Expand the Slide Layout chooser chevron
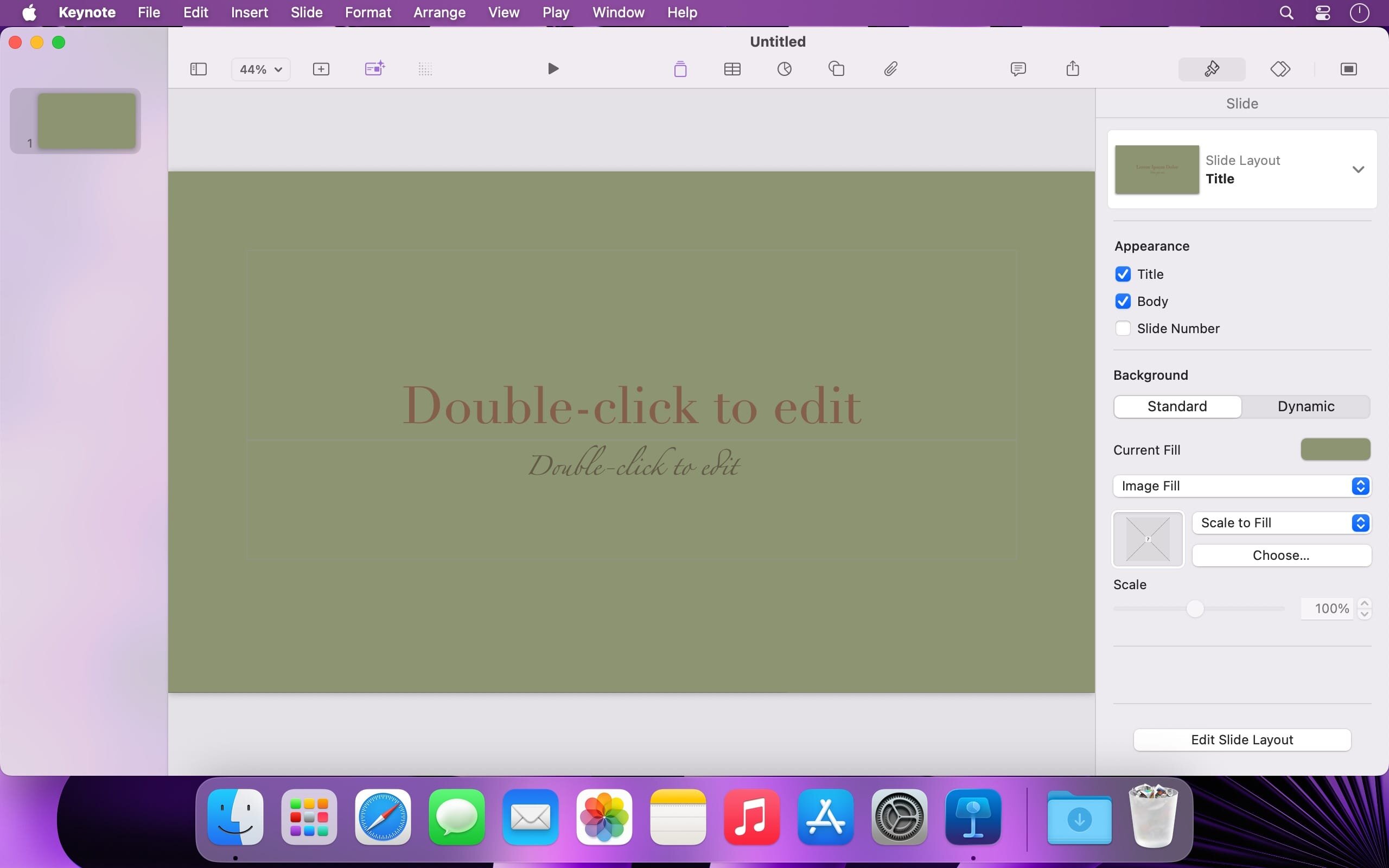 [1358, 169]
